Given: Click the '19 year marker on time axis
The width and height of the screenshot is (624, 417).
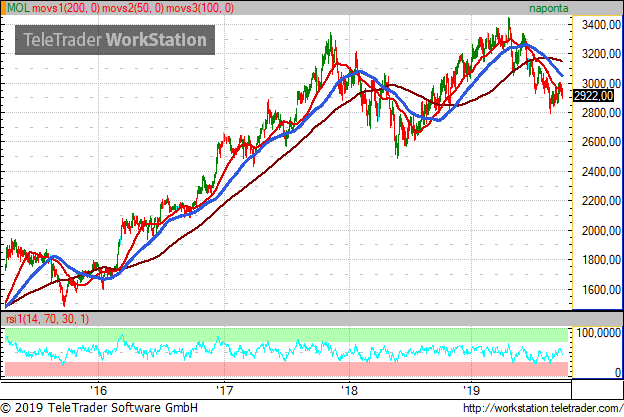Looking at the screenshot, I should pos(471,390).
